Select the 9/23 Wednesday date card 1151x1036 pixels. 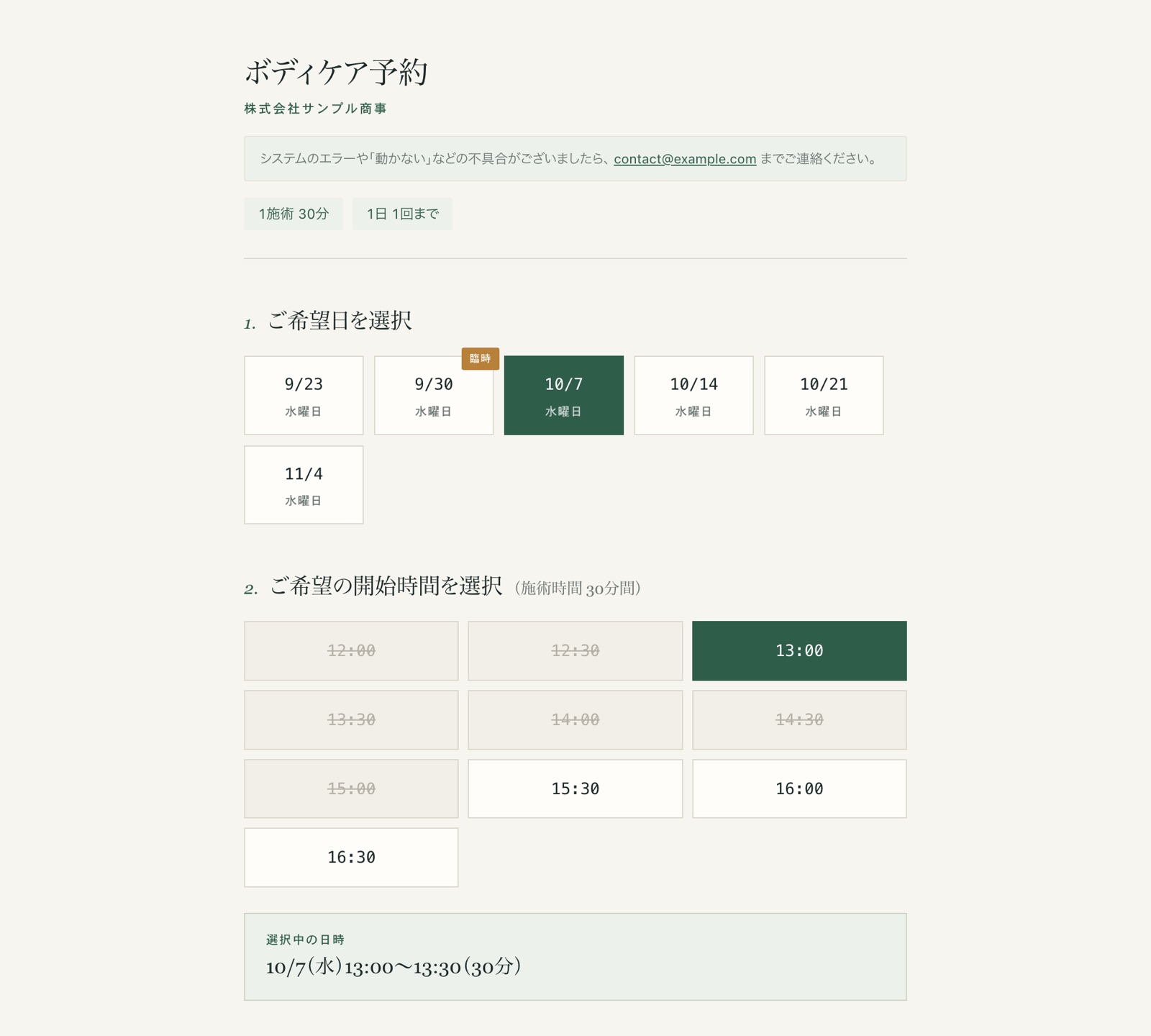pos(304,395)
